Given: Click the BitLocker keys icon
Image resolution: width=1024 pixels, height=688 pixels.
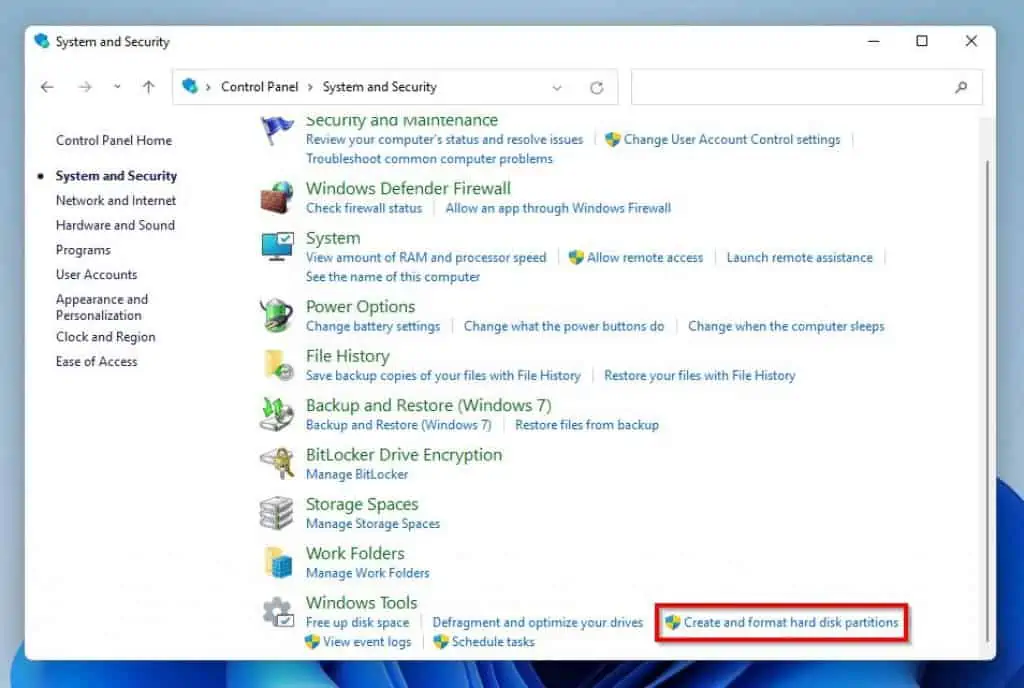Looking at the screenshot, I should click(278, 463).
